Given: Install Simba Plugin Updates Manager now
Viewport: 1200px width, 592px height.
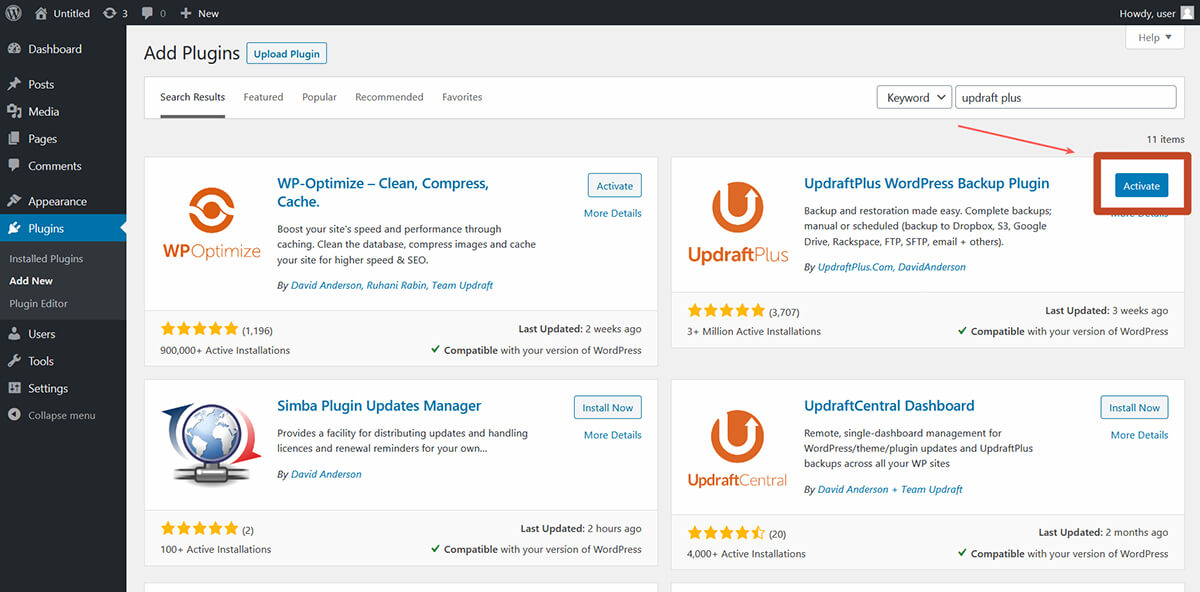Looking at the screenshot, I should [x=608, y=408].
